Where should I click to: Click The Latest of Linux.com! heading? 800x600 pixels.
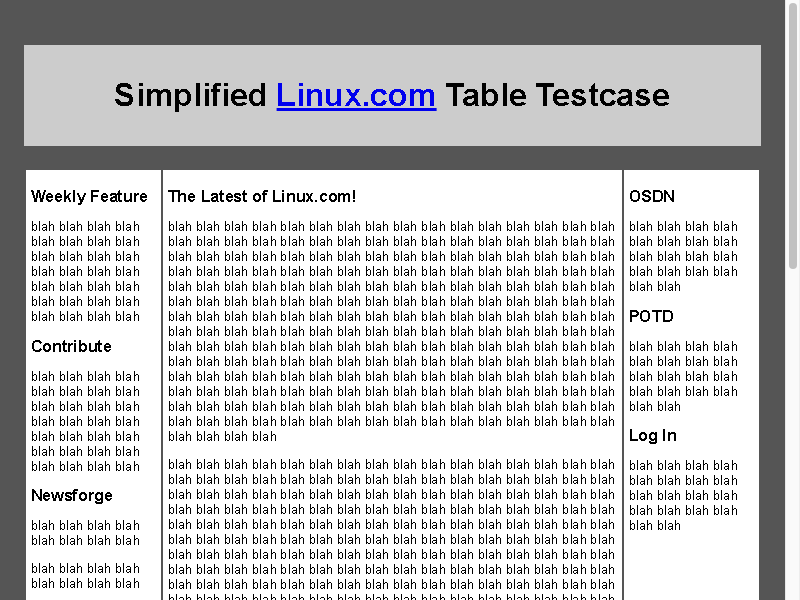[x=262, y=196]
